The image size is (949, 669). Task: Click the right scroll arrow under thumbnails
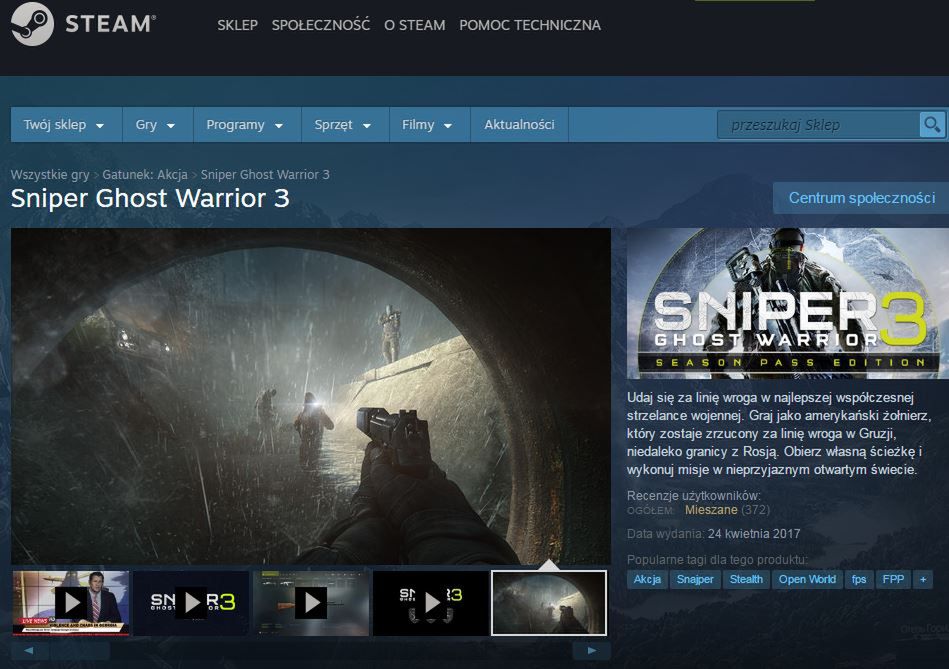pos(591,651)
